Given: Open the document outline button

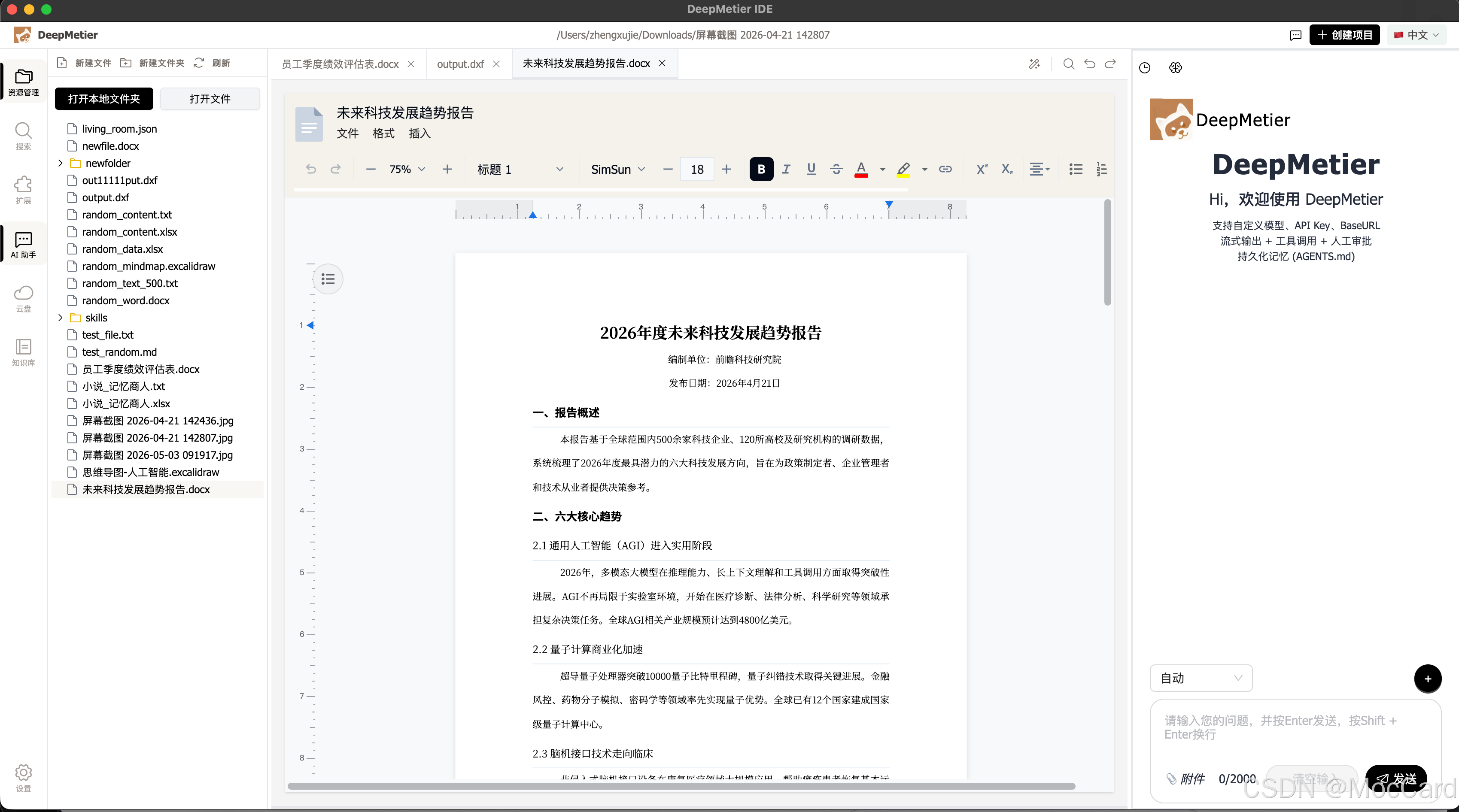Looking at the screenshot, I should pos(328,279).
